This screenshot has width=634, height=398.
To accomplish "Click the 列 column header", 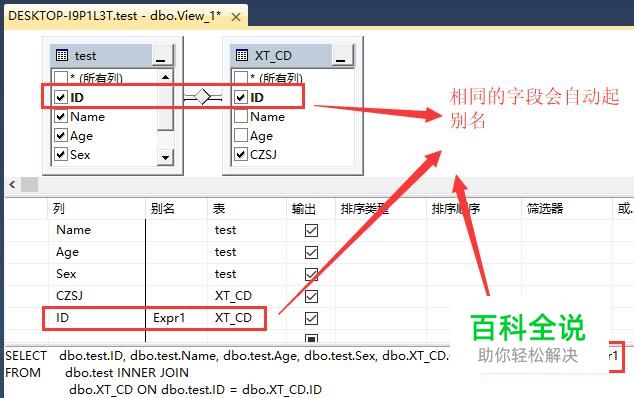I will pyautogui.click(x=96, y=209).
